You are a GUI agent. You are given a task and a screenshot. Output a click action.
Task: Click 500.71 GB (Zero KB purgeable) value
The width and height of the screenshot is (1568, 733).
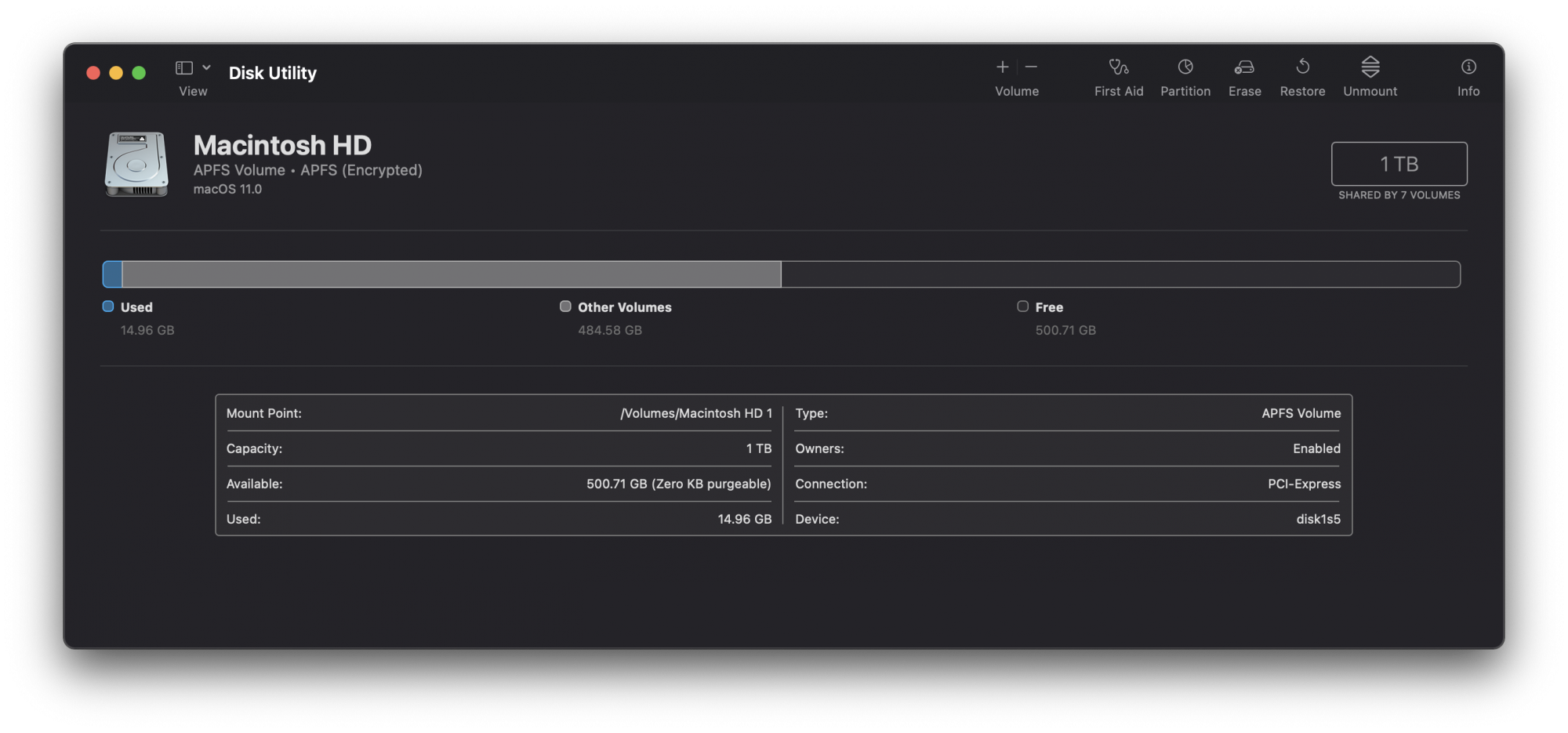click(679, 484)
